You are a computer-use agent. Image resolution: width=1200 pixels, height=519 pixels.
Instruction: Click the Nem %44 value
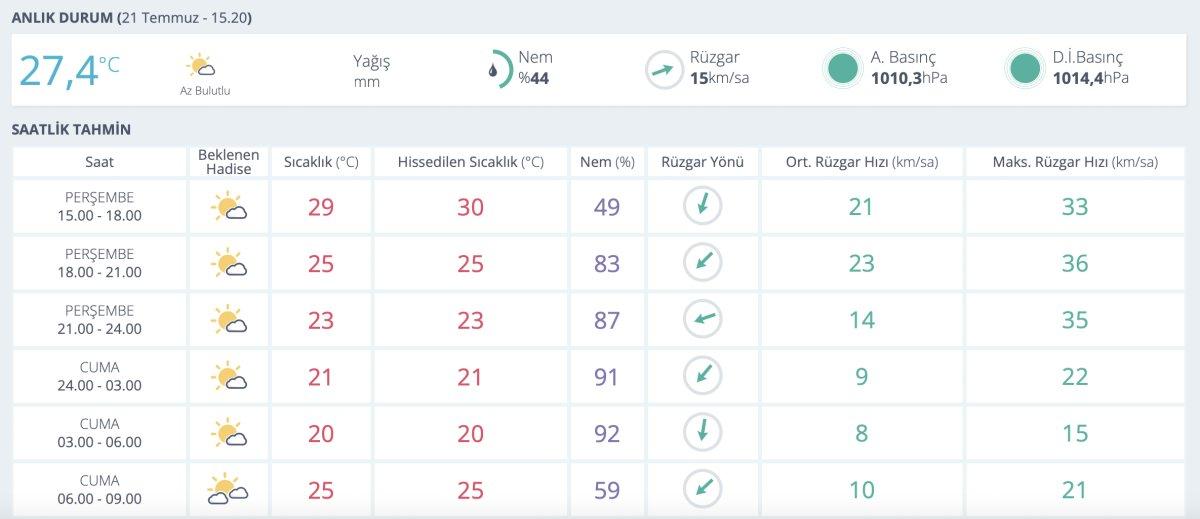click(x=534, y=79)
